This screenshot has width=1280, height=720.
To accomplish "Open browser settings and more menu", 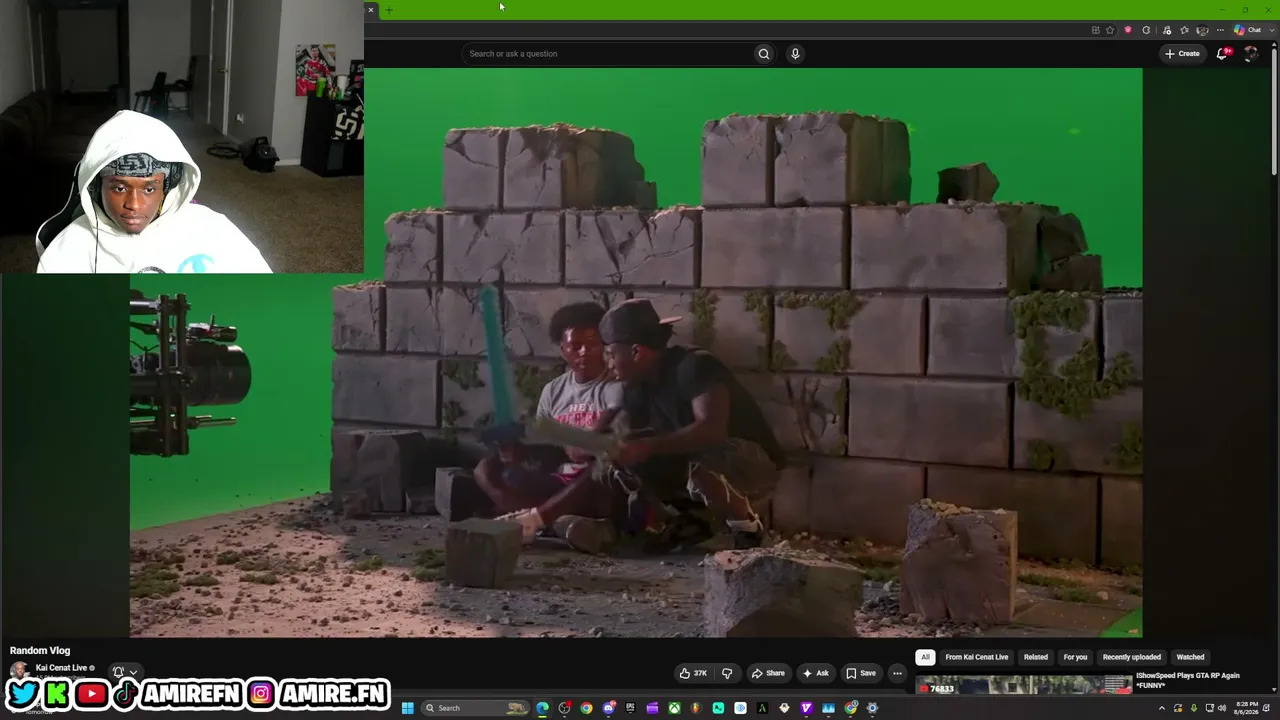I will (x=1220, y=30).
